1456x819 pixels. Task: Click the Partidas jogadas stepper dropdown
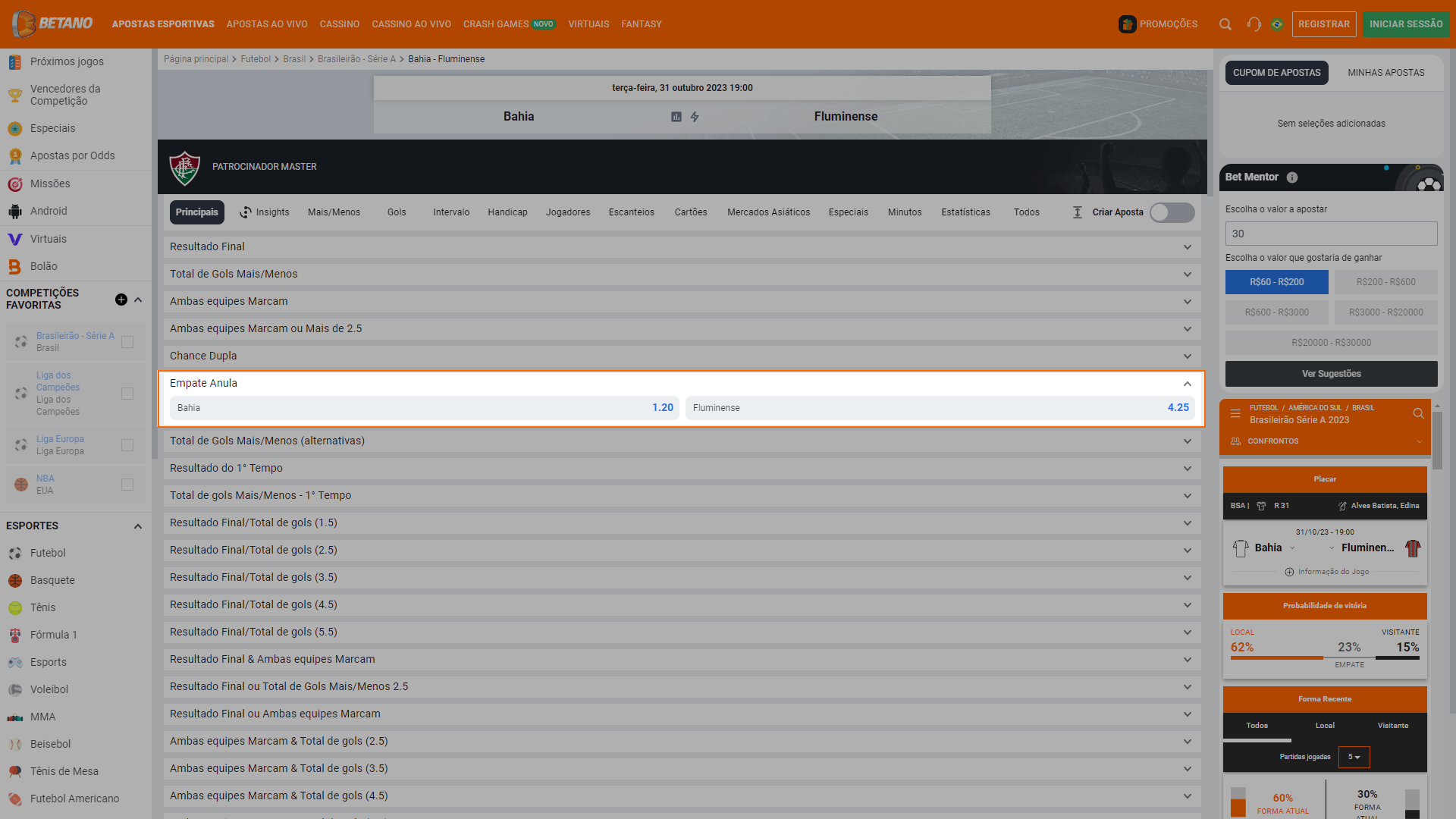point(1354,757)
